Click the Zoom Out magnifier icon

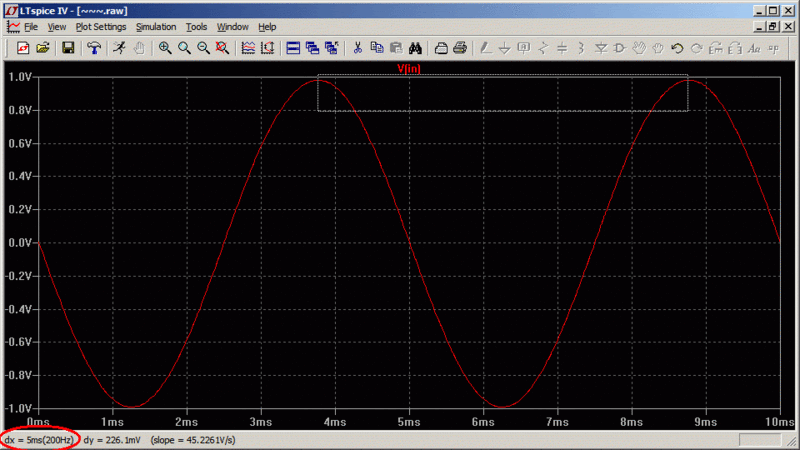pos(203,47)
